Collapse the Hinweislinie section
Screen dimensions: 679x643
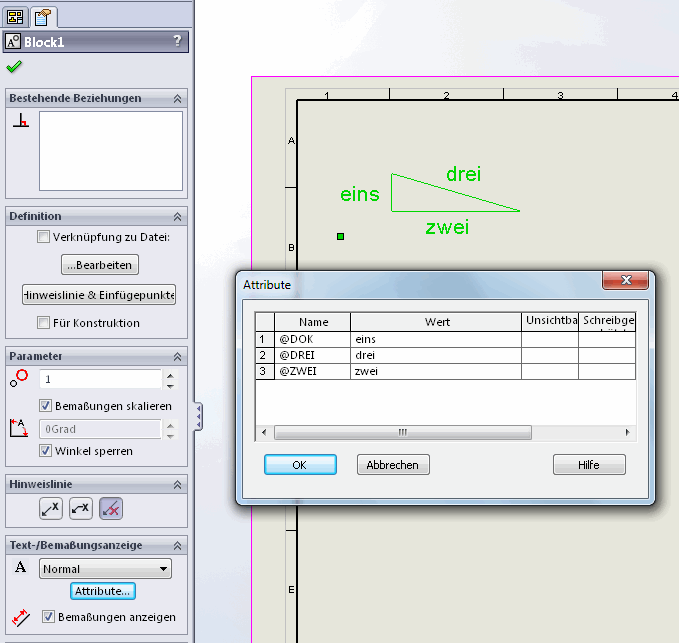coord(178,485)
